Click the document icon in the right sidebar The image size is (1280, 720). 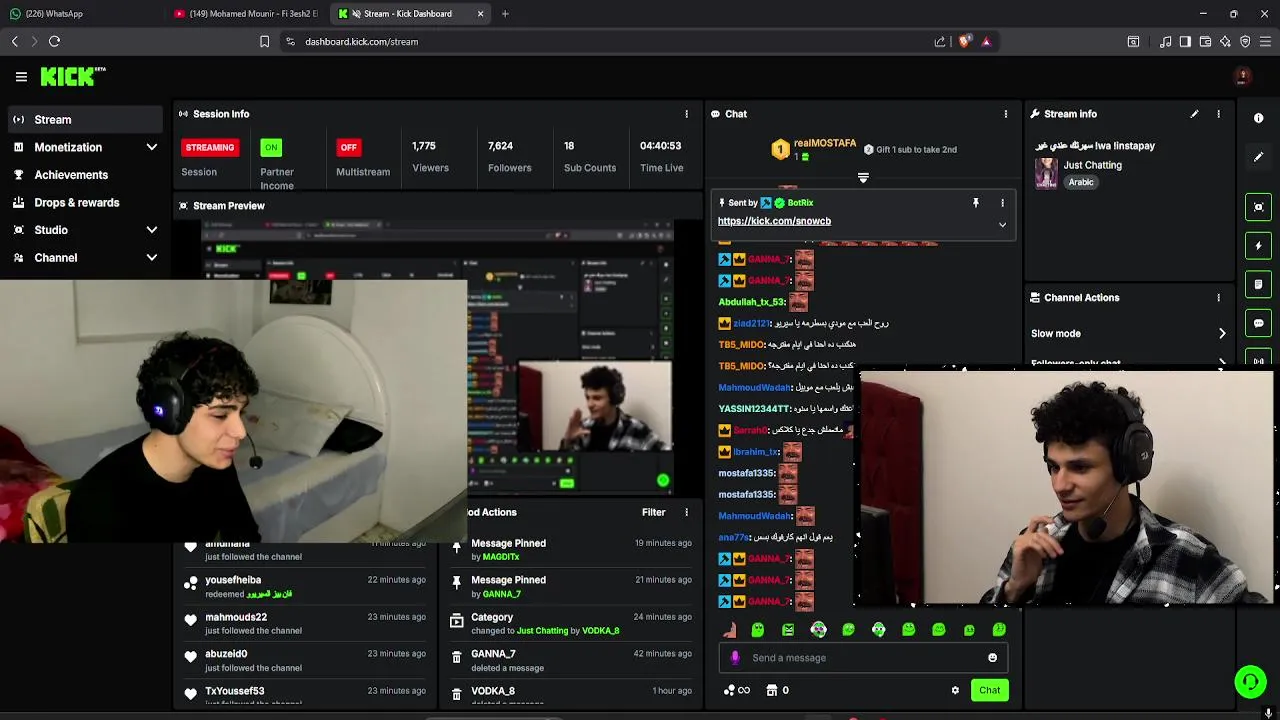[1259, 285]
